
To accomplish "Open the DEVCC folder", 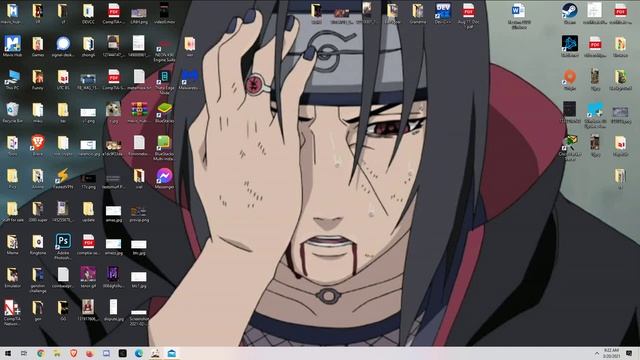I will tap(88, 11).
